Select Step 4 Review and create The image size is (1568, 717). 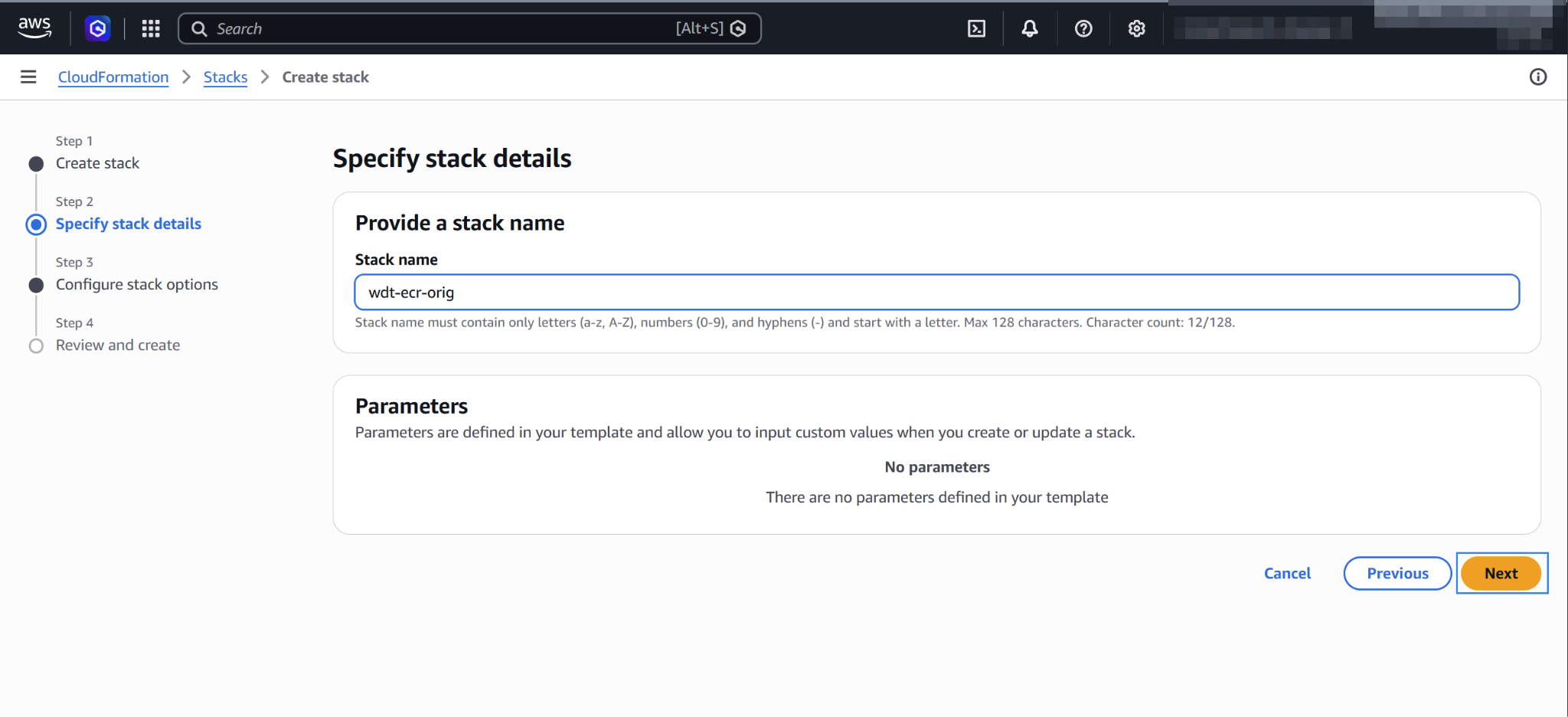(x=118, y=345)
